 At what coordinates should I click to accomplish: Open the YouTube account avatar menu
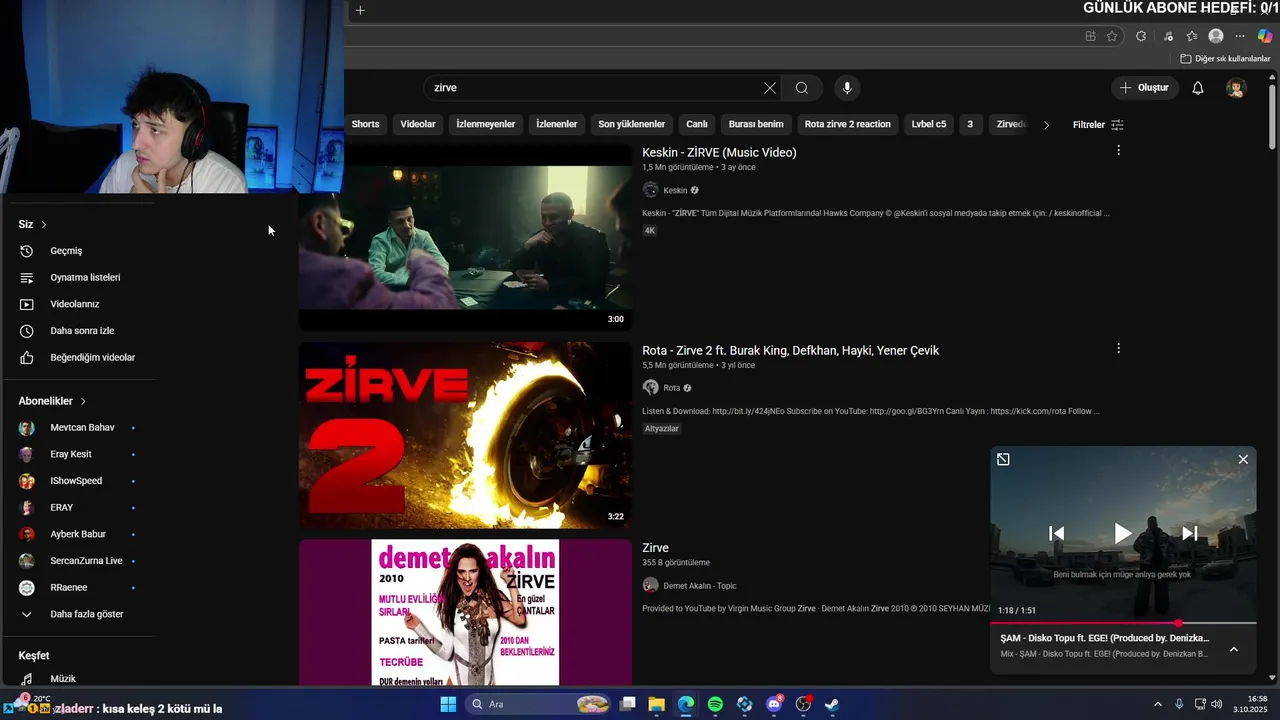tap(1237, 88)
